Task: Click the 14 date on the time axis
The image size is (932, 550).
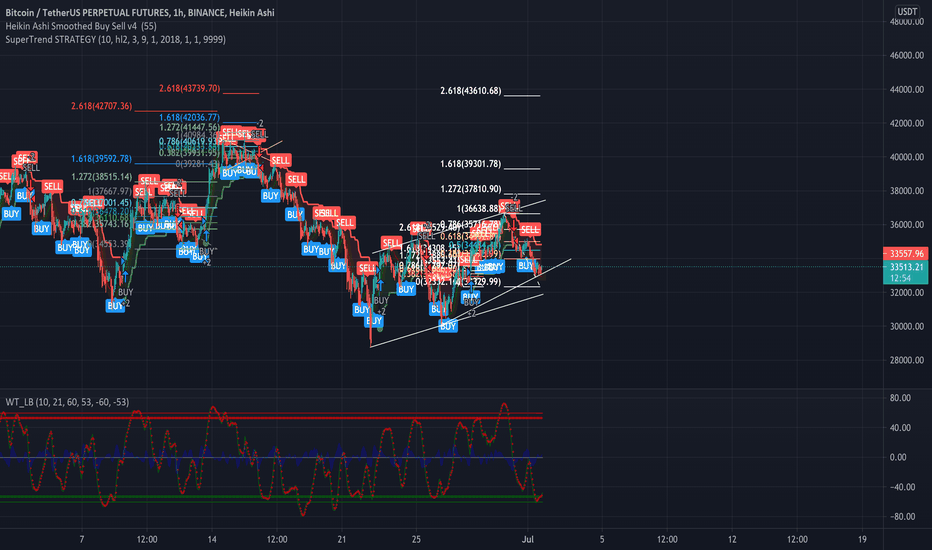Action: click(212, 539)
